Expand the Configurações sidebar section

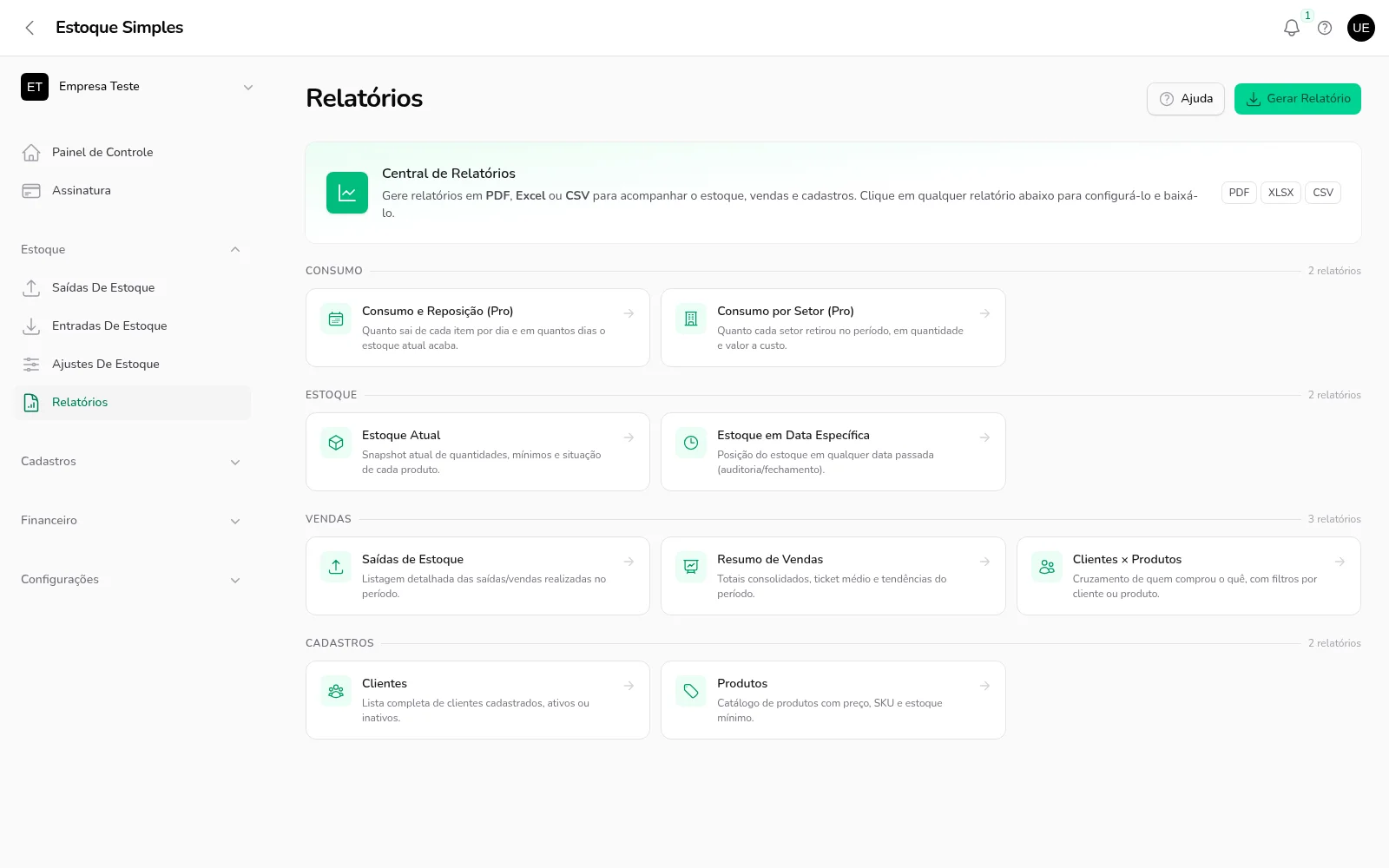(x=132, y=580)
